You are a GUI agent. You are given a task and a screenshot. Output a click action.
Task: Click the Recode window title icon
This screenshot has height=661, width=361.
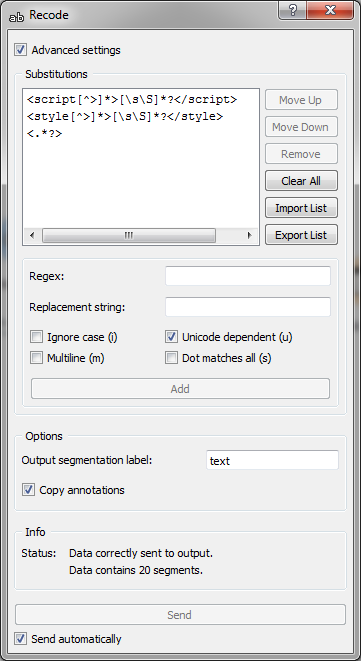[17, 16]
